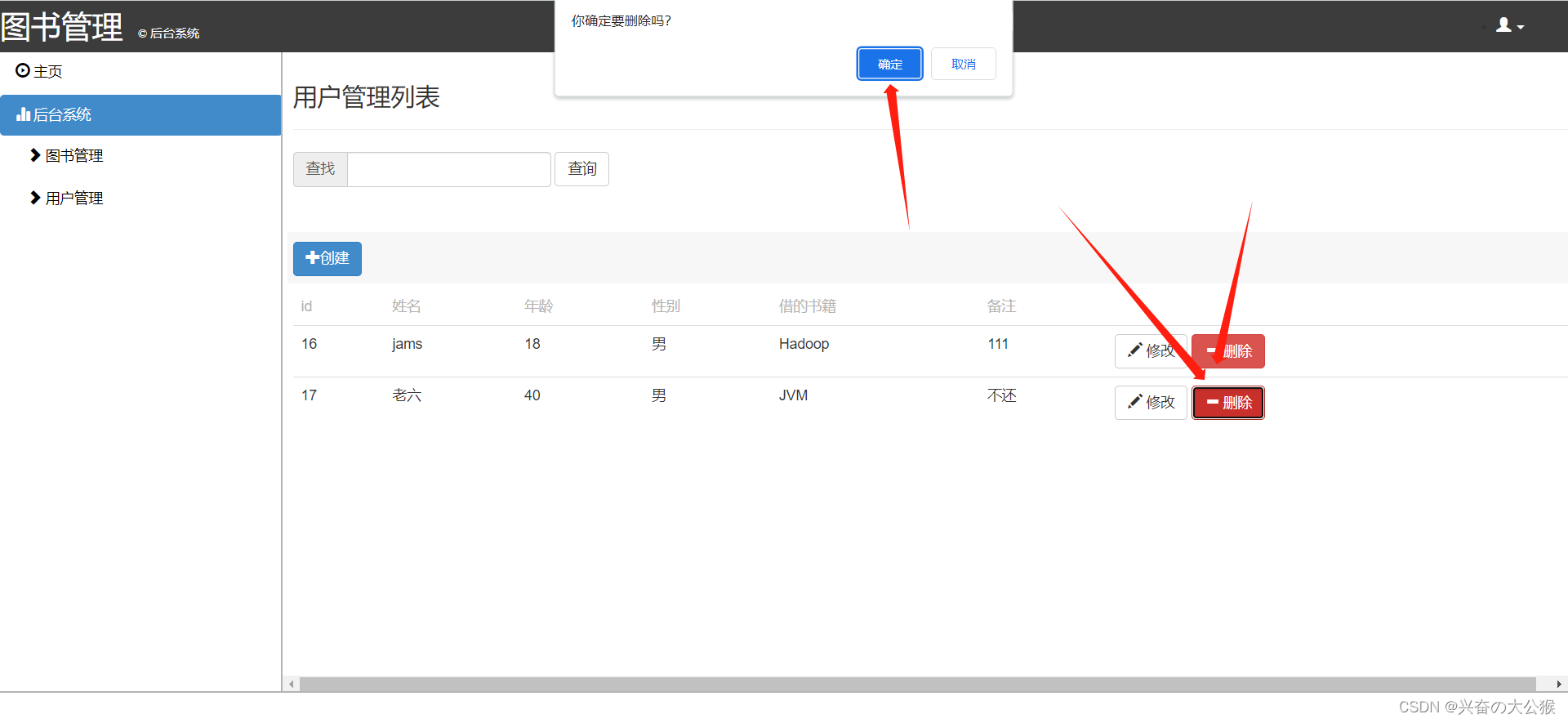This screenshot has height=723, width=1568.
Task: Click the '© 后台系统' header subtitle
Action: pyautogui.click(x=169, y=33)
